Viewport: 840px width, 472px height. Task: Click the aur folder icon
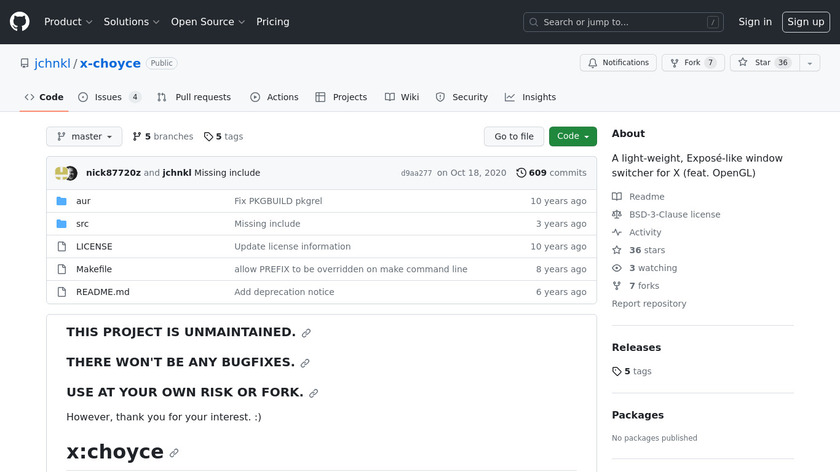tap(61, 201)
